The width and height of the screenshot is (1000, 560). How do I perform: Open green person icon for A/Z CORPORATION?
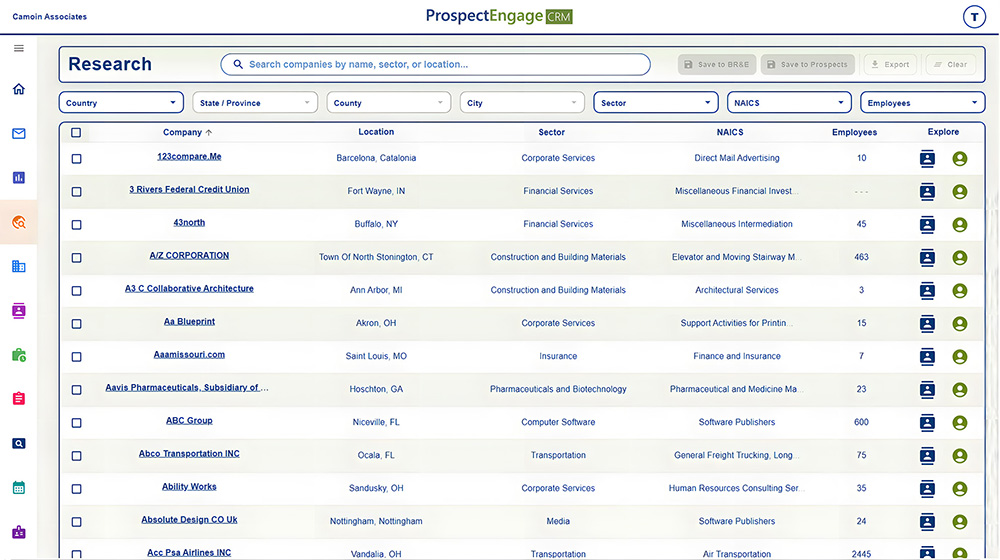[x=959, y=258]
